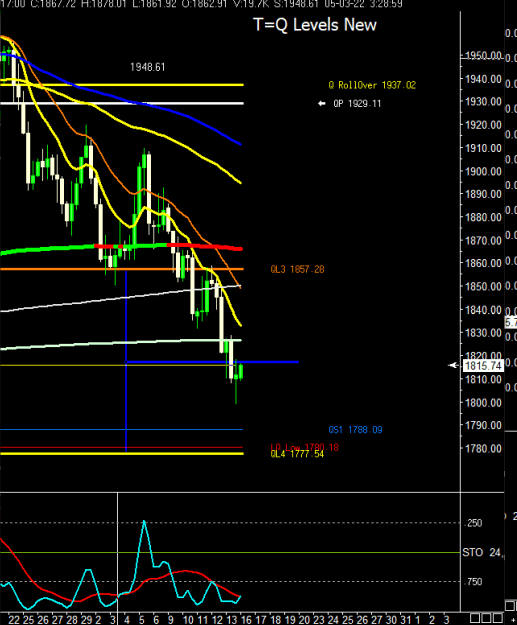Click the 1890.00 price axis label

tap(484, 194)
